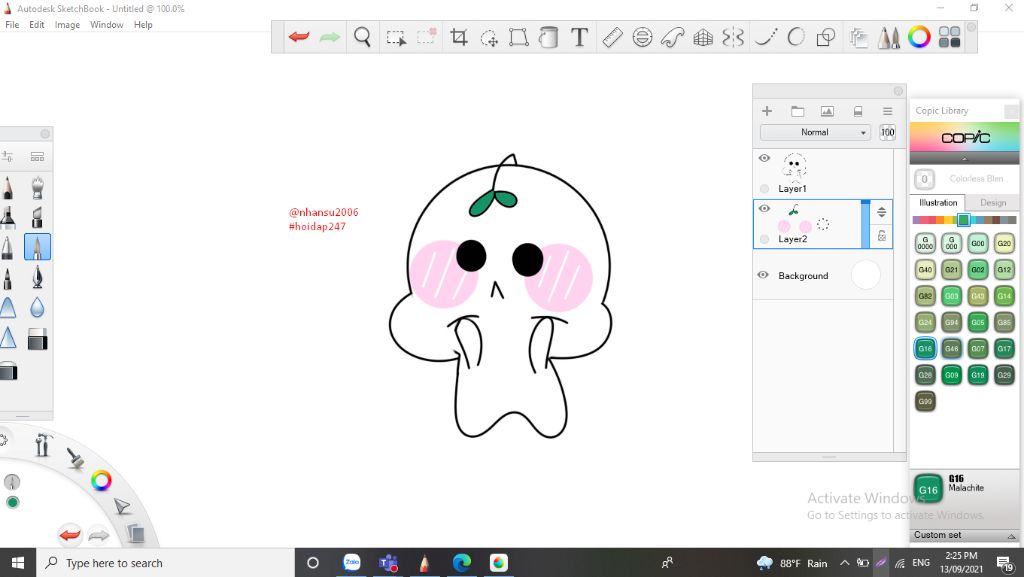The width and height of the screenshot is (1024, 577).
Task: Activate the French Curve tool
Action: tap(673, 37)
